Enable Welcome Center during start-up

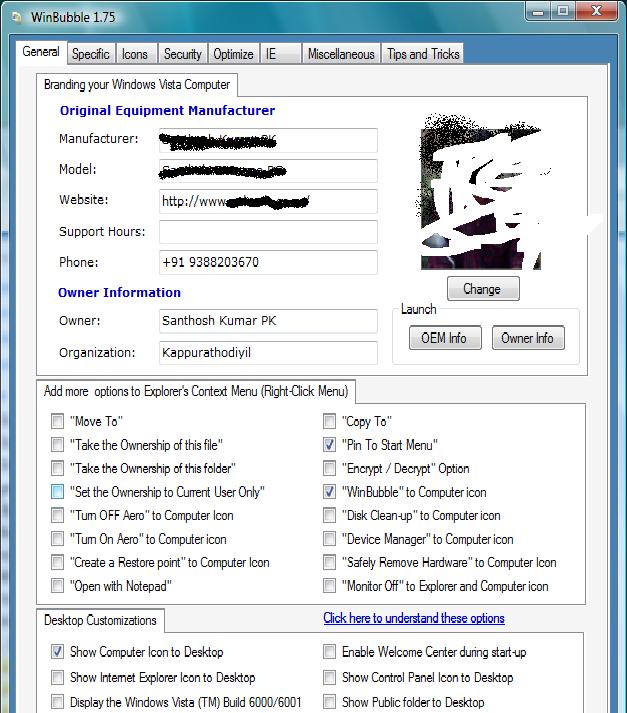(329, 652)
